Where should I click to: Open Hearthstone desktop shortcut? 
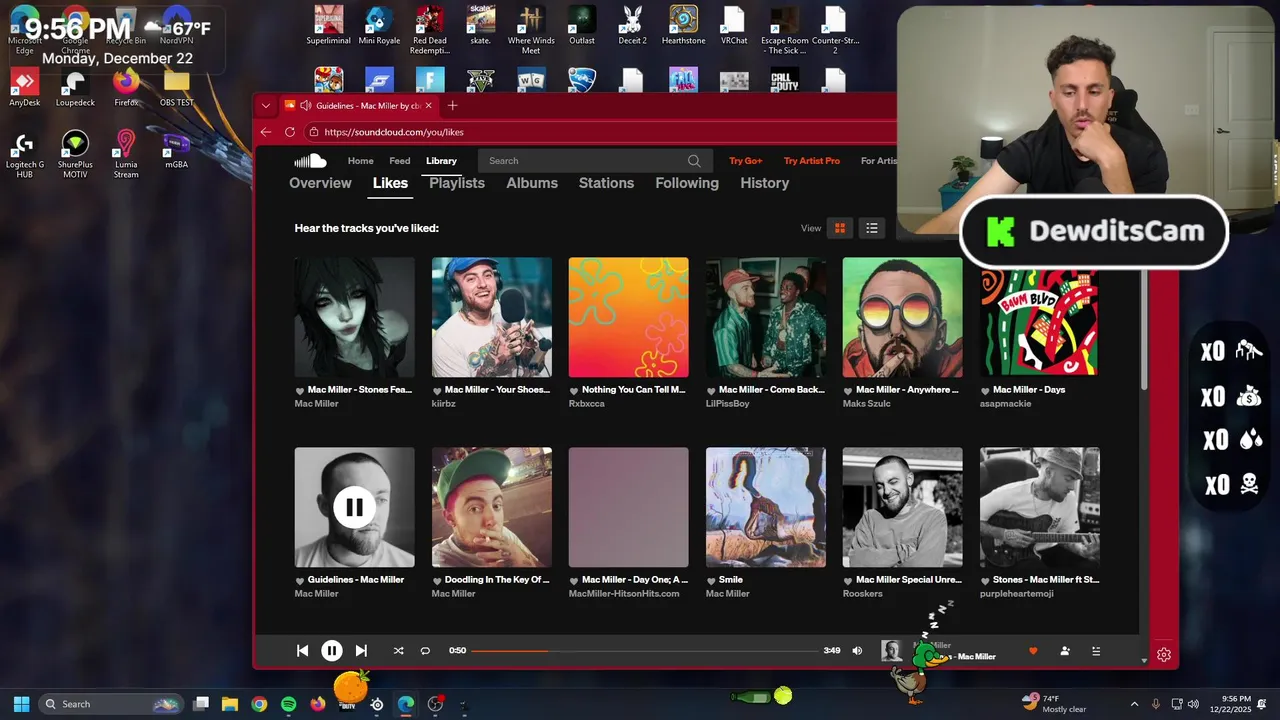point(683,26)
